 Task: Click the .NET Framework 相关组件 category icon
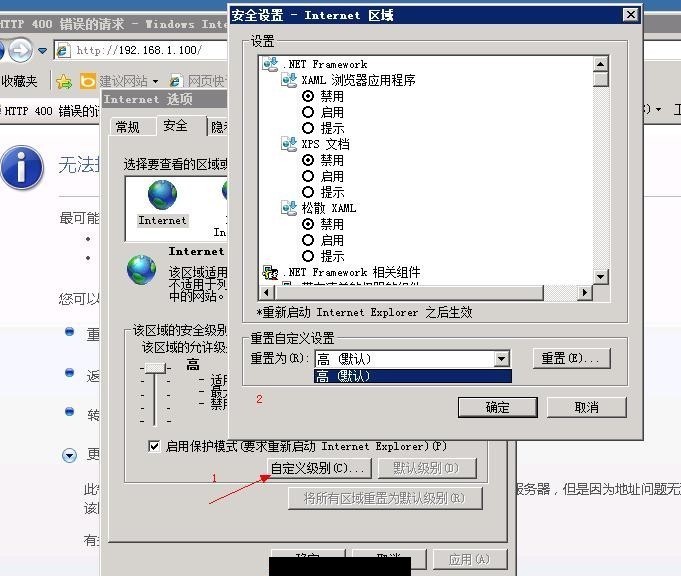tap(270, 273)
